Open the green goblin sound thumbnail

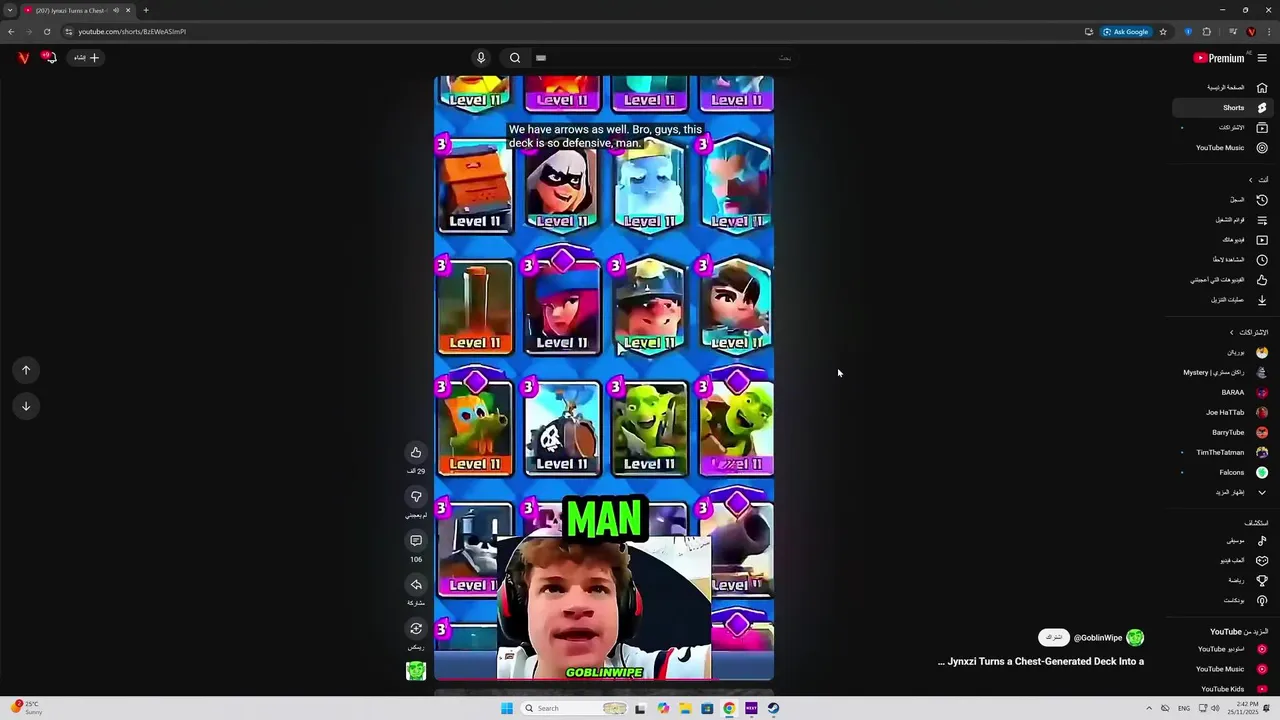point(416,671)
